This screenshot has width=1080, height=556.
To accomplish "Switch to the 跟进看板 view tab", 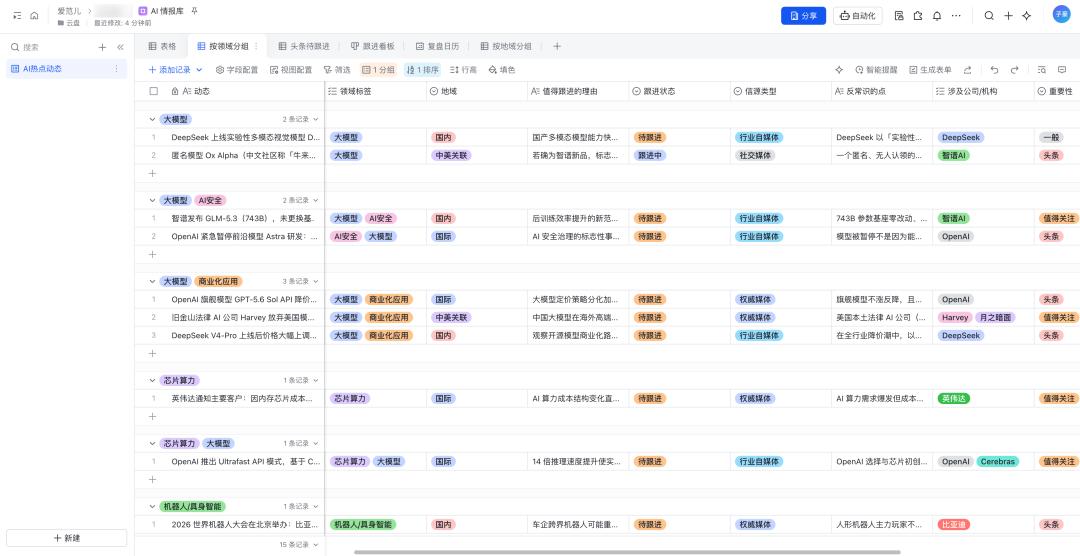I will pos(373,46).
